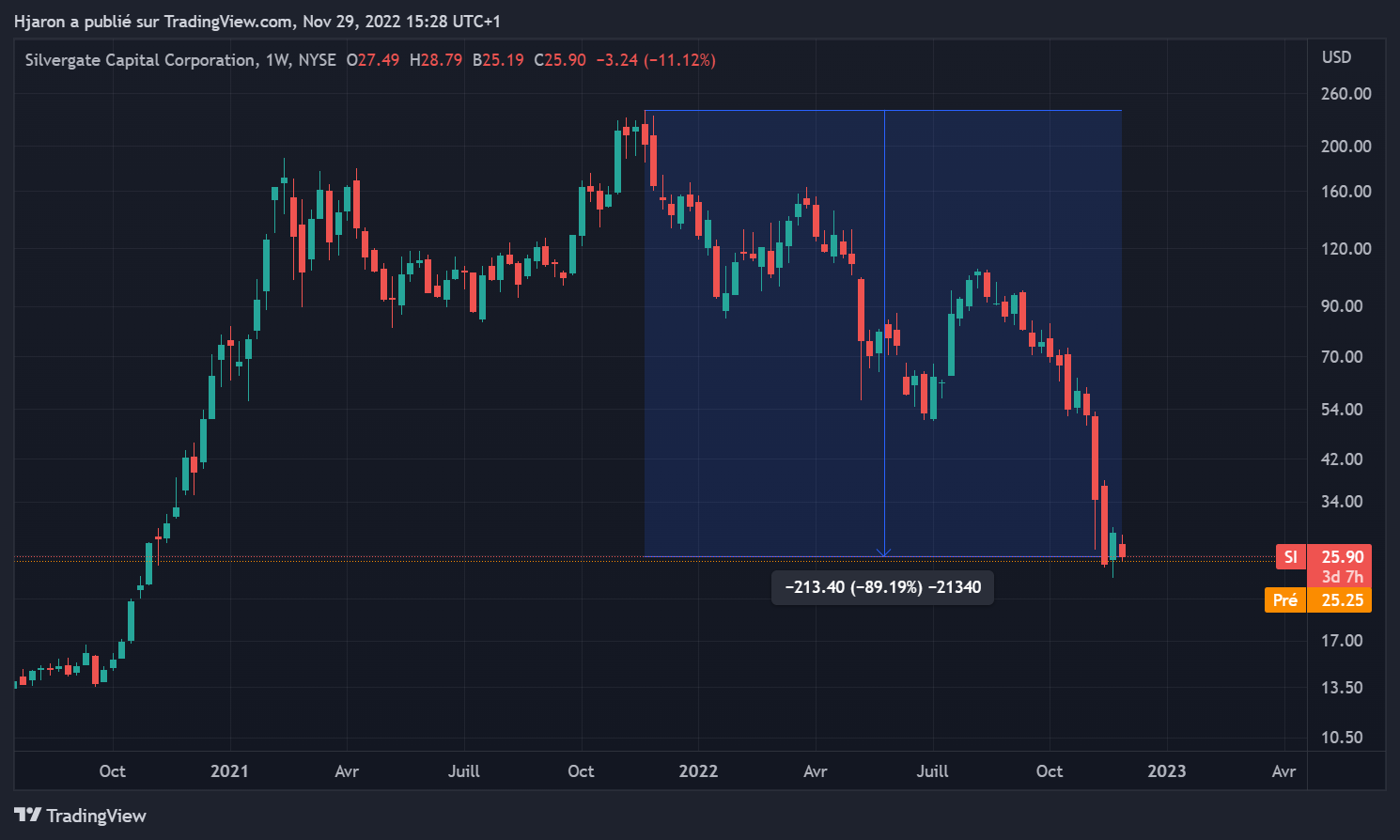Open the USD currency selector
The height and width of the screenshot is (840, 1400).
click(1336, 57)
